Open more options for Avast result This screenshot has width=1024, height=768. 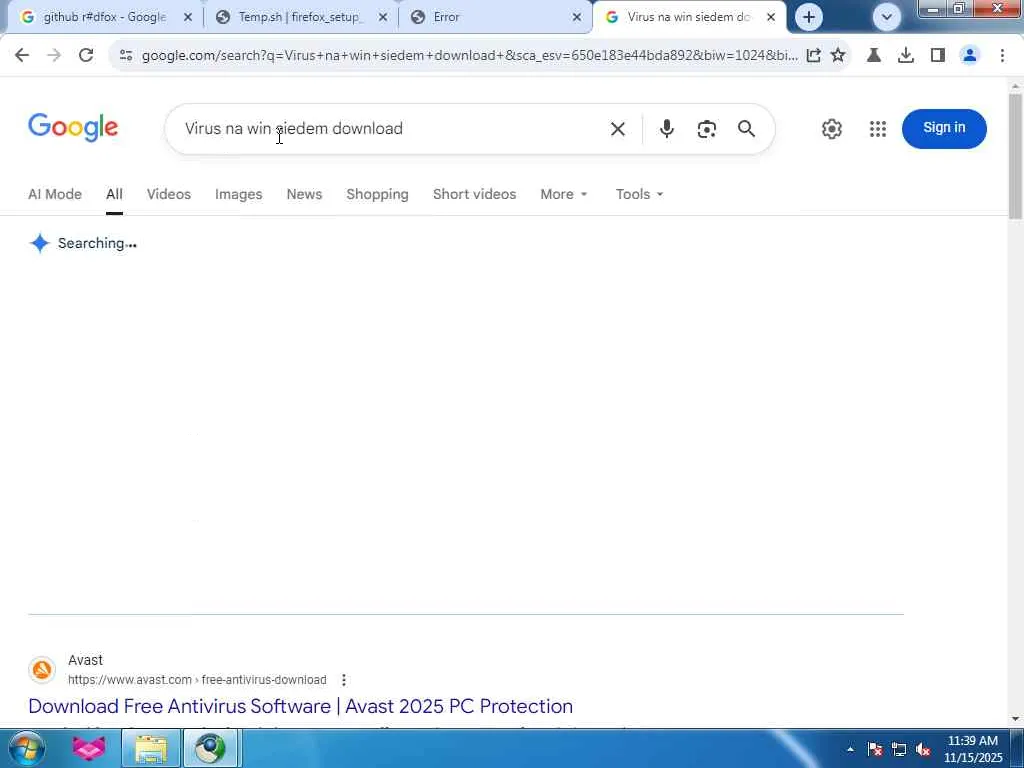click(x=344, y=680)
